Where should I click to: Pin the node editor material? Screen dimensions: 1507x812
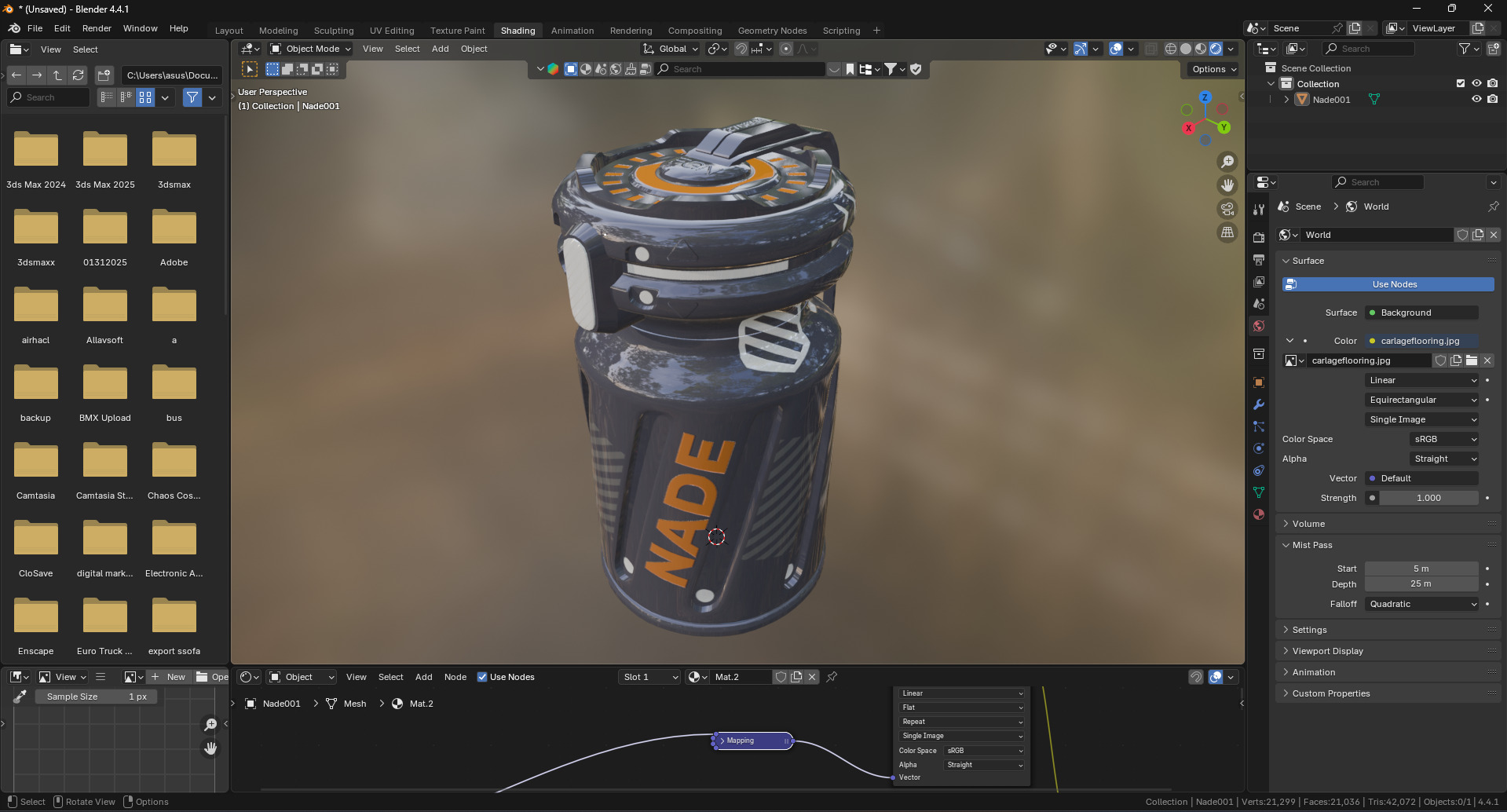(x=832, y=677)
